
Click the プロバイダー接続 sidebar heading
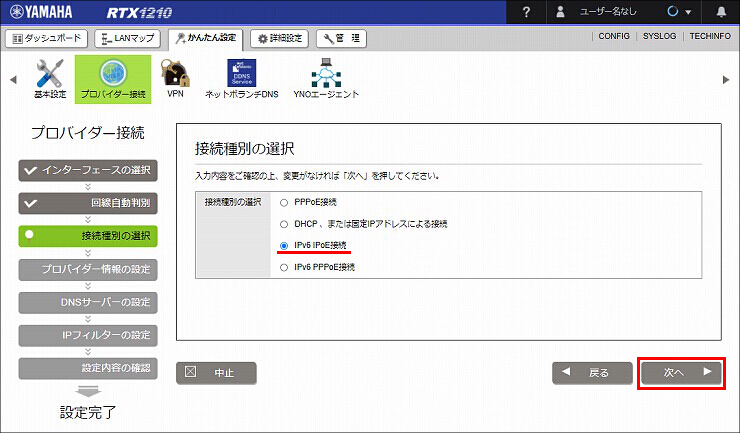pos(88,133)
